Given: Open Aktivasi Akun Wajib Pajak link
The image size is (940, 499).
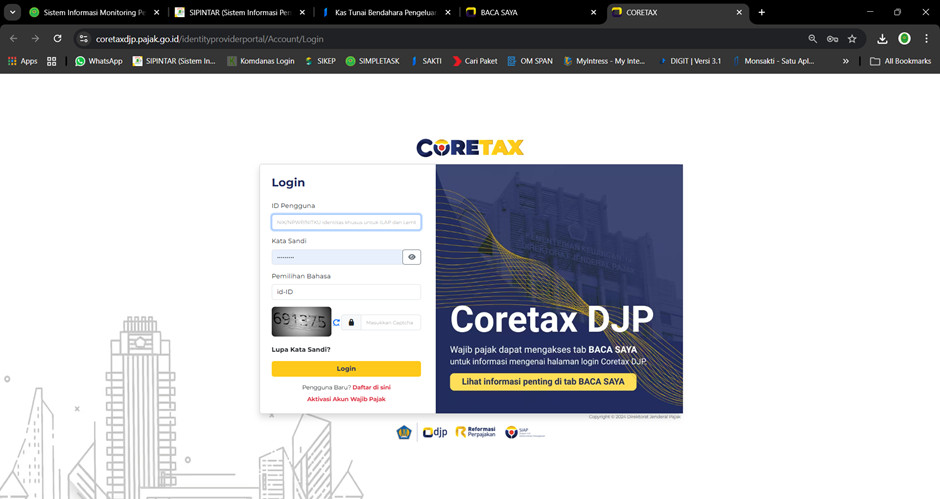Looking at the screenshot, I should (345, 399).
